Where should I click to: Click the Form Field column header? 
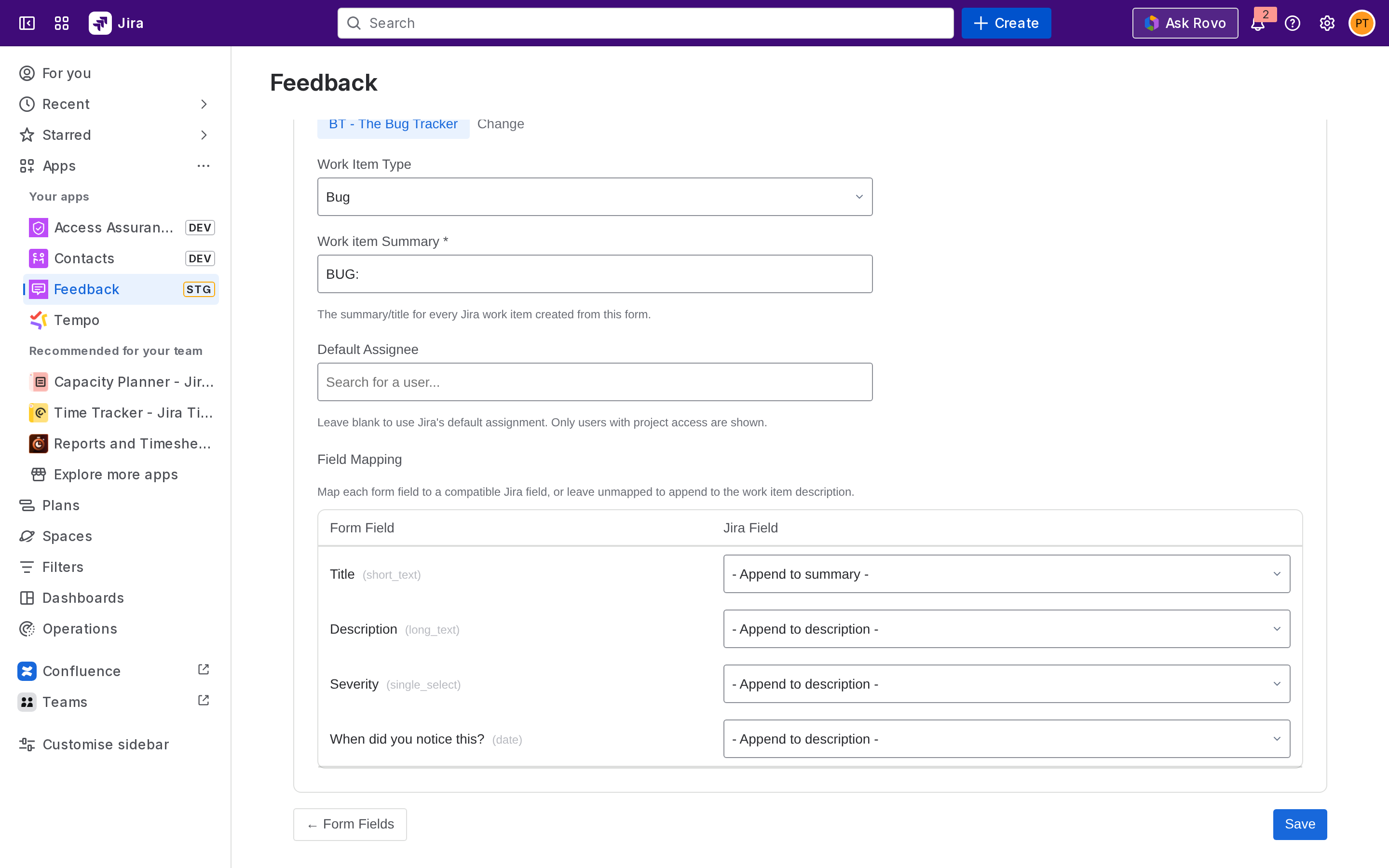[362, 528]
